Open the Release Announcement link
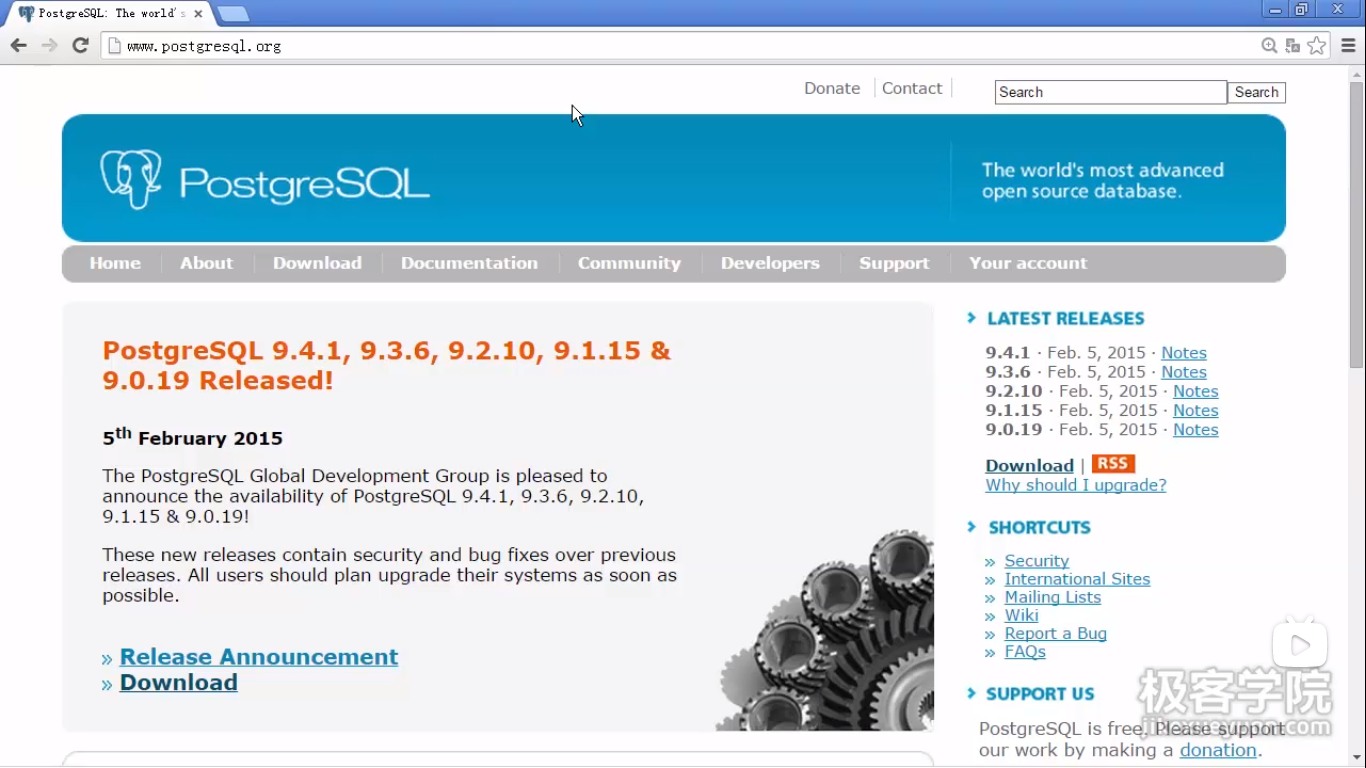Viewport: 1366px width, 768px height. (259, 656)
